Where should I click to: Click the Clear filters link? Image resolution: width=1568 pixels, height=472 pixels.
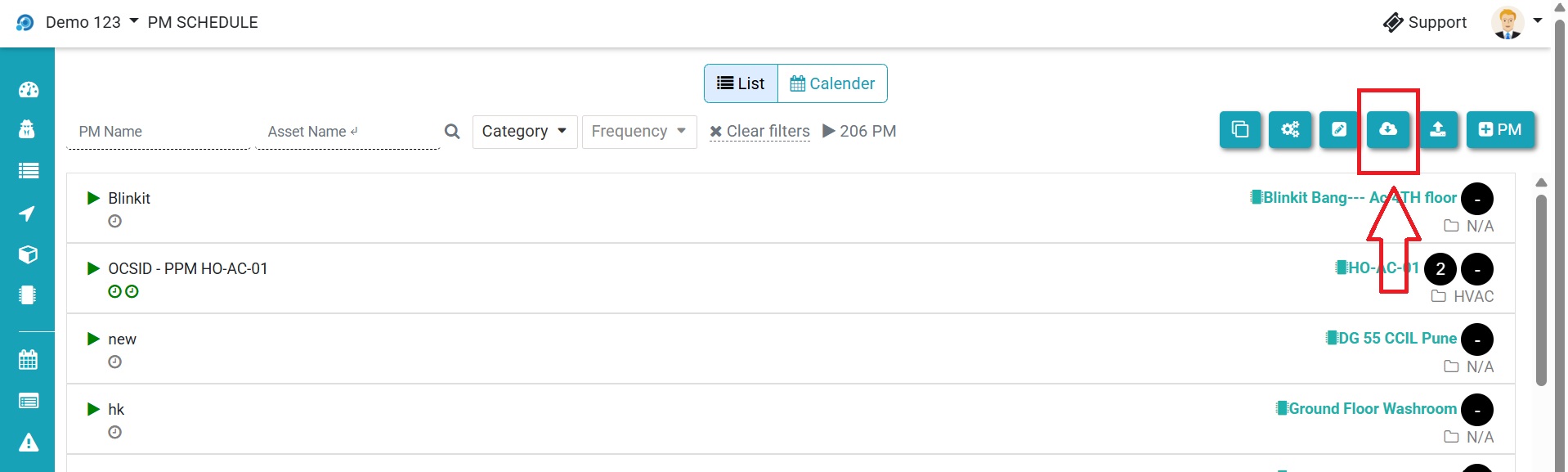point(759,131)
